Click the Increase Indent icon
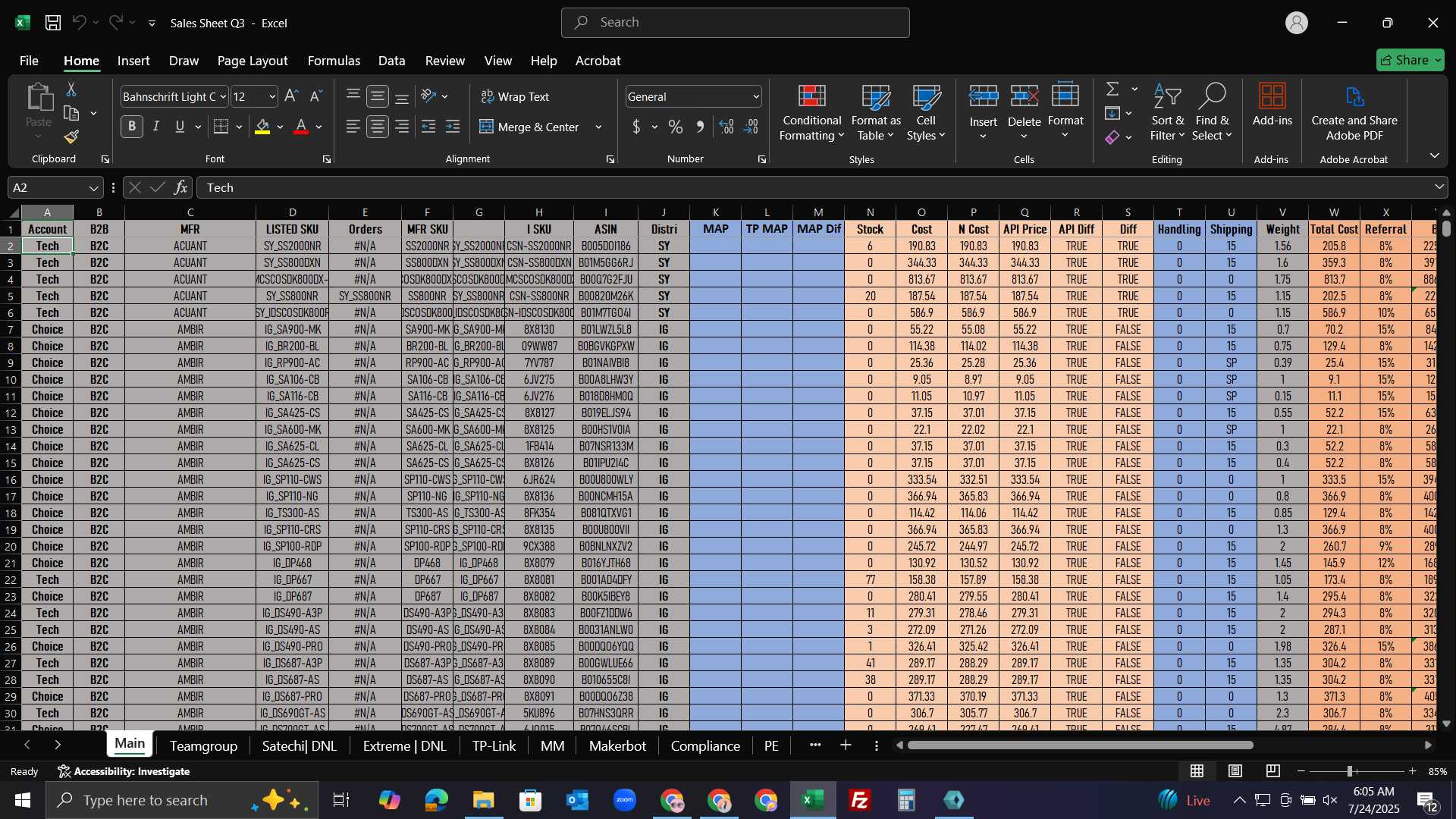The width and height of the screenshot is (1456, 819). [x=453, y=127]
